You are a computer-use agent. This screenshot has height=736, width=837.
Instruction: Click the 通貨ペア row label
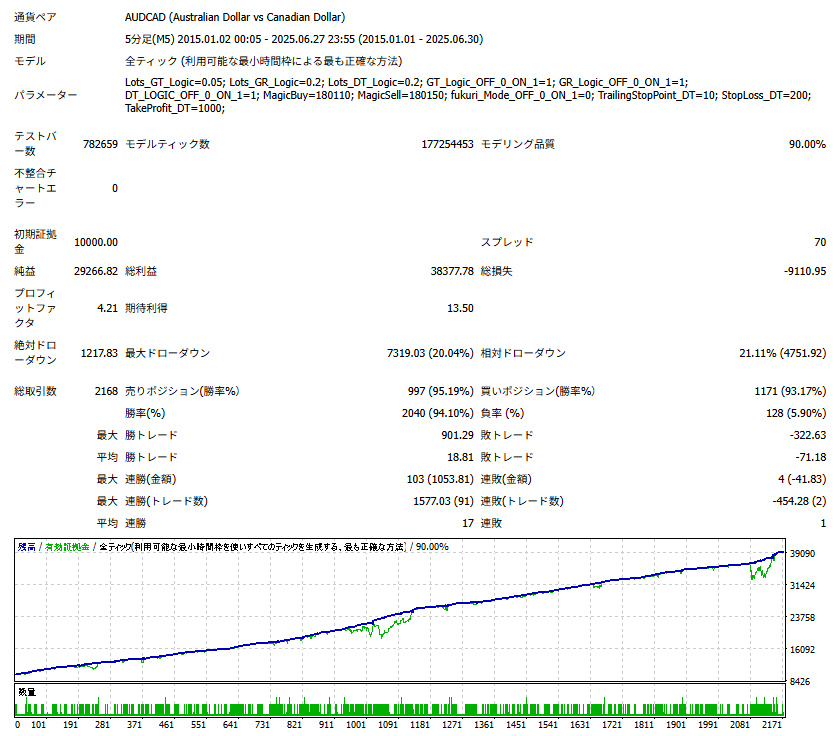tap(35, 17)
